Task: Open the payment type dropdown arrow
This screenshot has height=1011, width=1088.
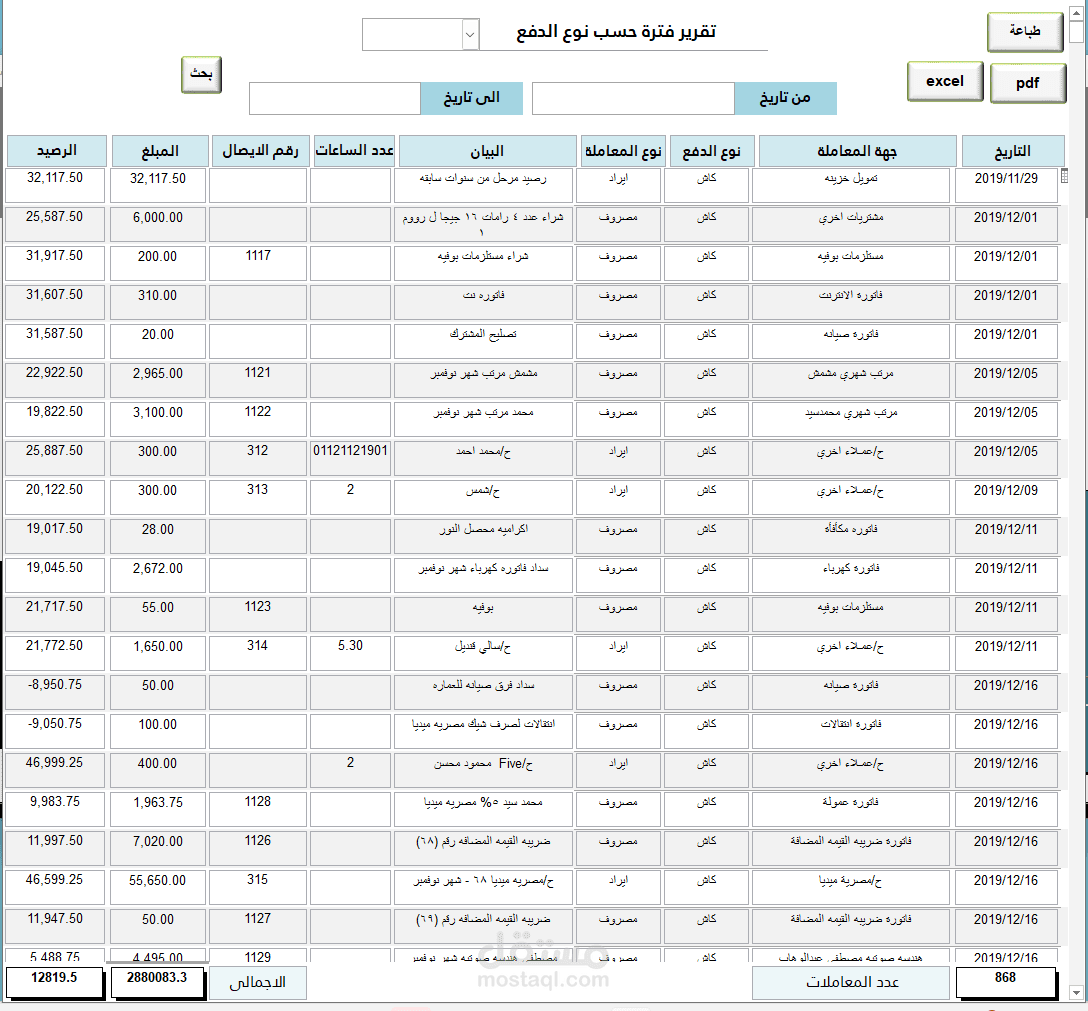Action: pos(470,35)
